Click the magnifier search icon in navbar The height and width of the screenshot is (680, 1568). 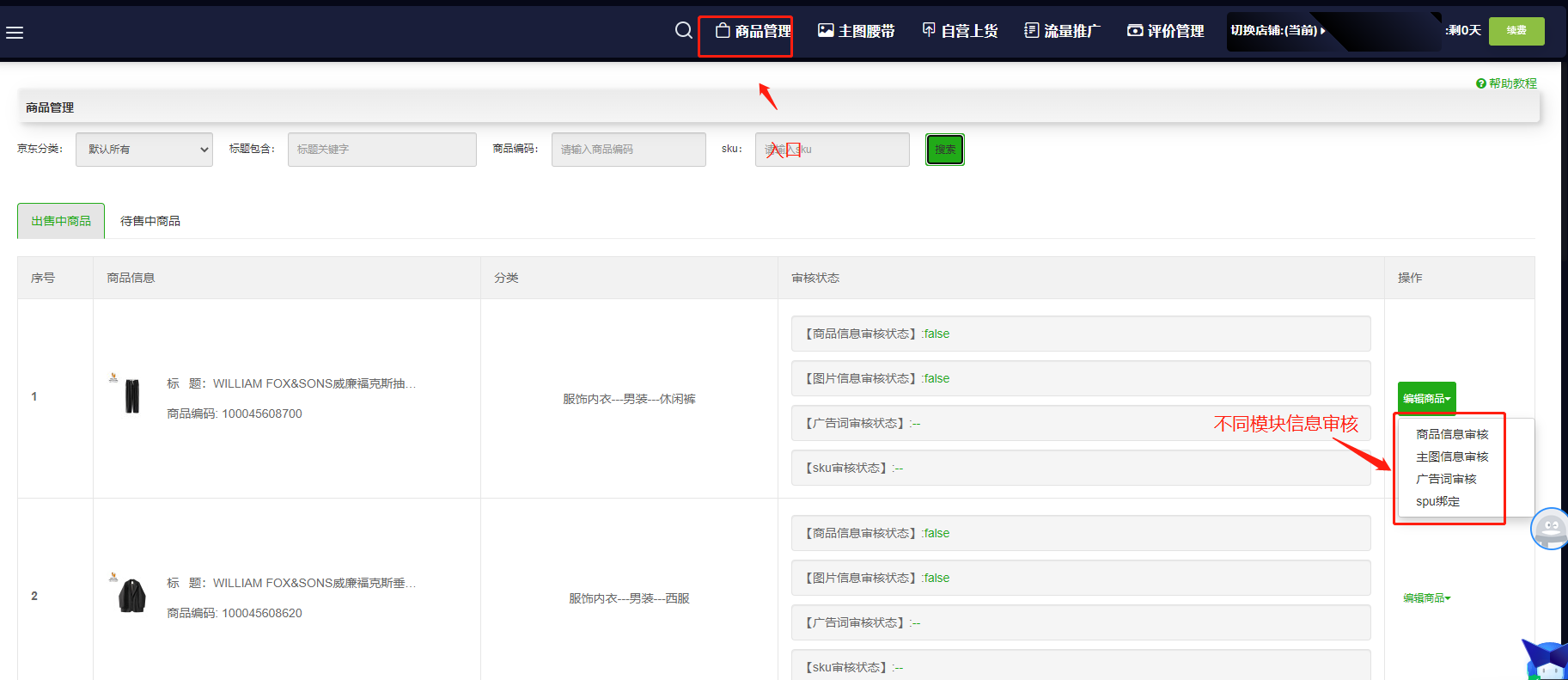pyautogui.click(x=683, y=31)
